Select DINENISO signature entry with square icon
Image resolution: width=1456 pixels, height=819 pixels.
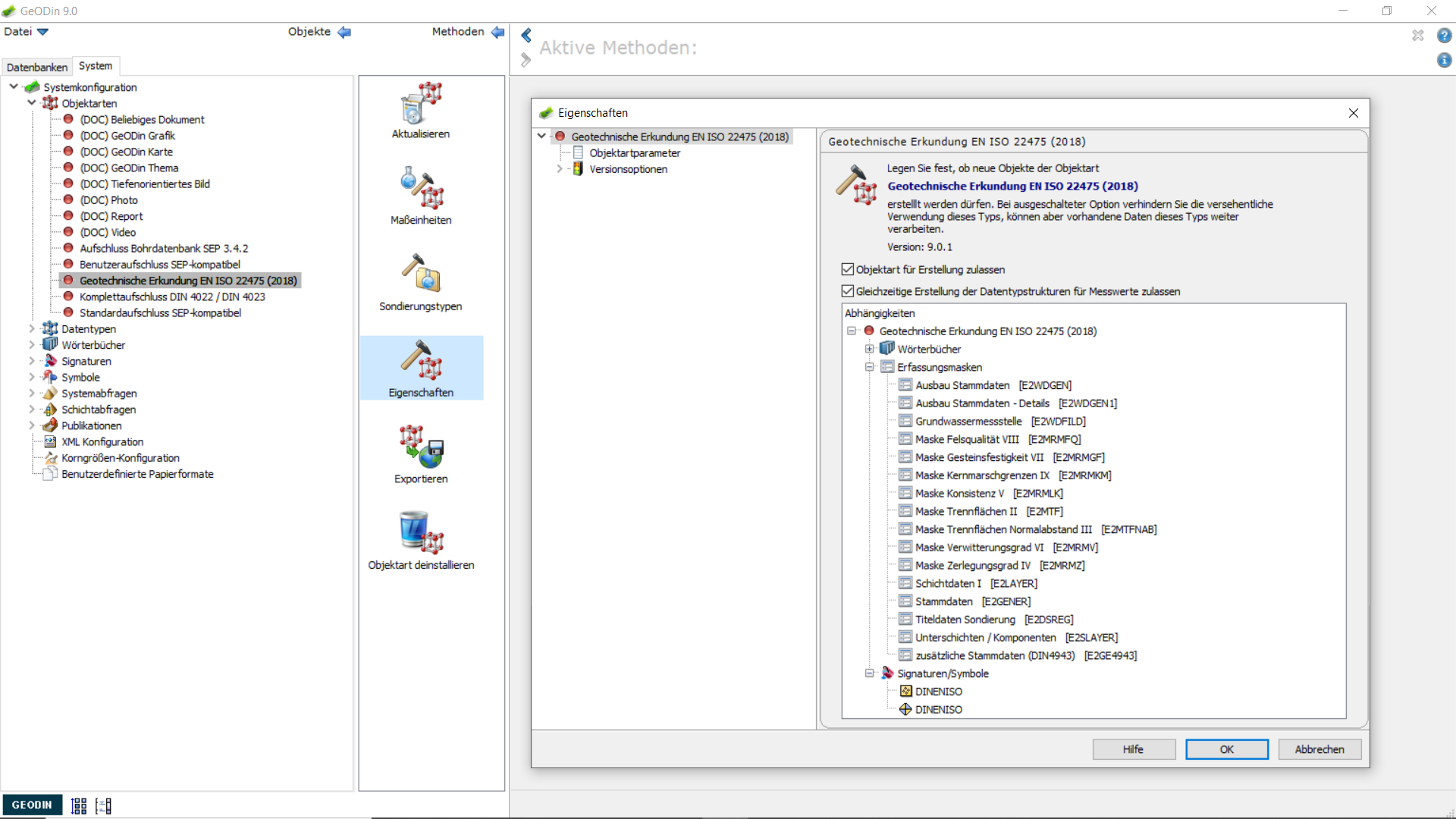pos(938,692)
